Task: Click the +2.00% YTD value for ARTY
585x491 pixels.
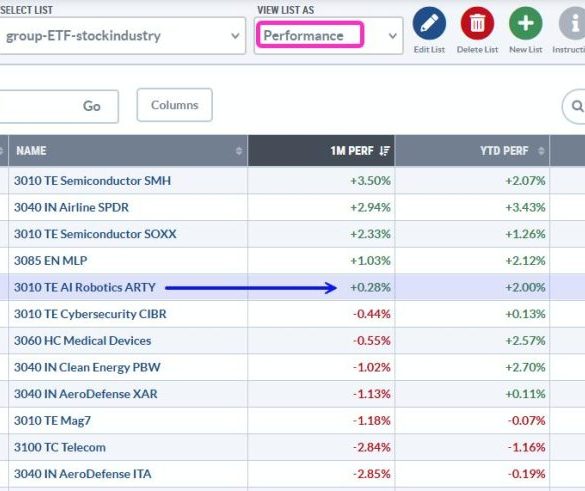Action: (525, 287)
